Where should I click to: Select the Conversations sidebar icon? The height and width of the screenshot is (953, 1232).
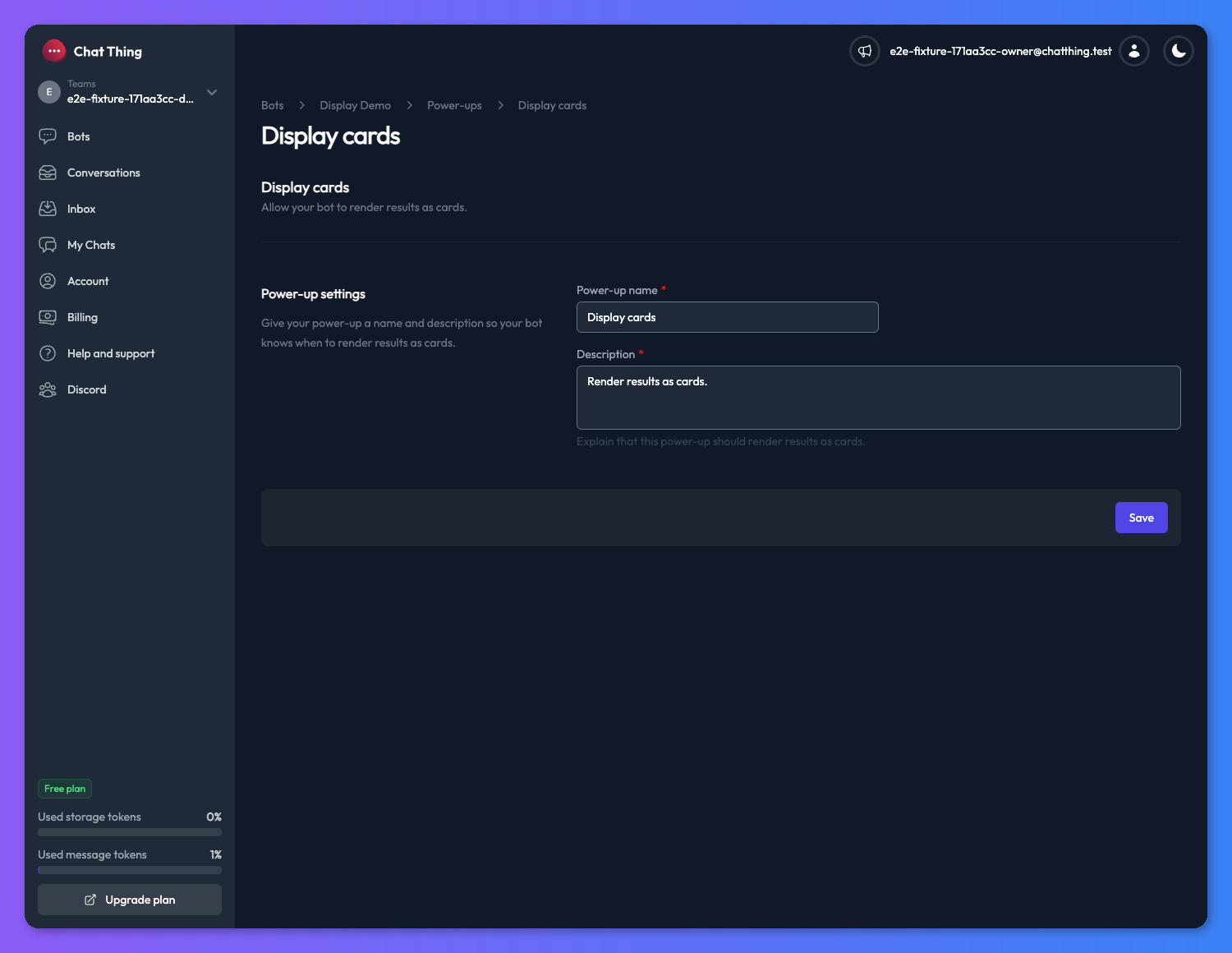coord(48,173)
